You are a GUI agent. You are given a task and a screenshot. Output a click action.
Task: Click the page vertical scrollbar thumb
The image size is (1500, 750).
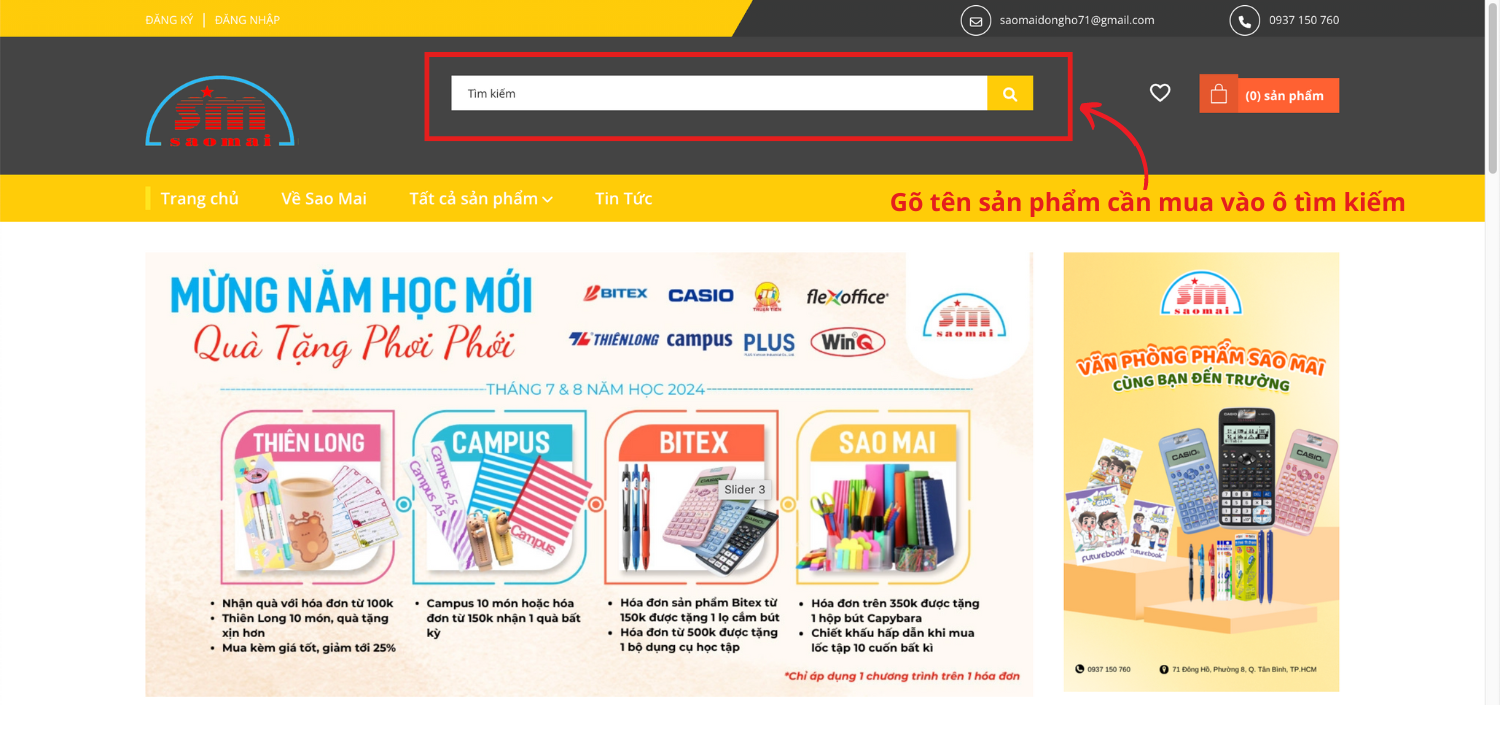coord(1492,88)
